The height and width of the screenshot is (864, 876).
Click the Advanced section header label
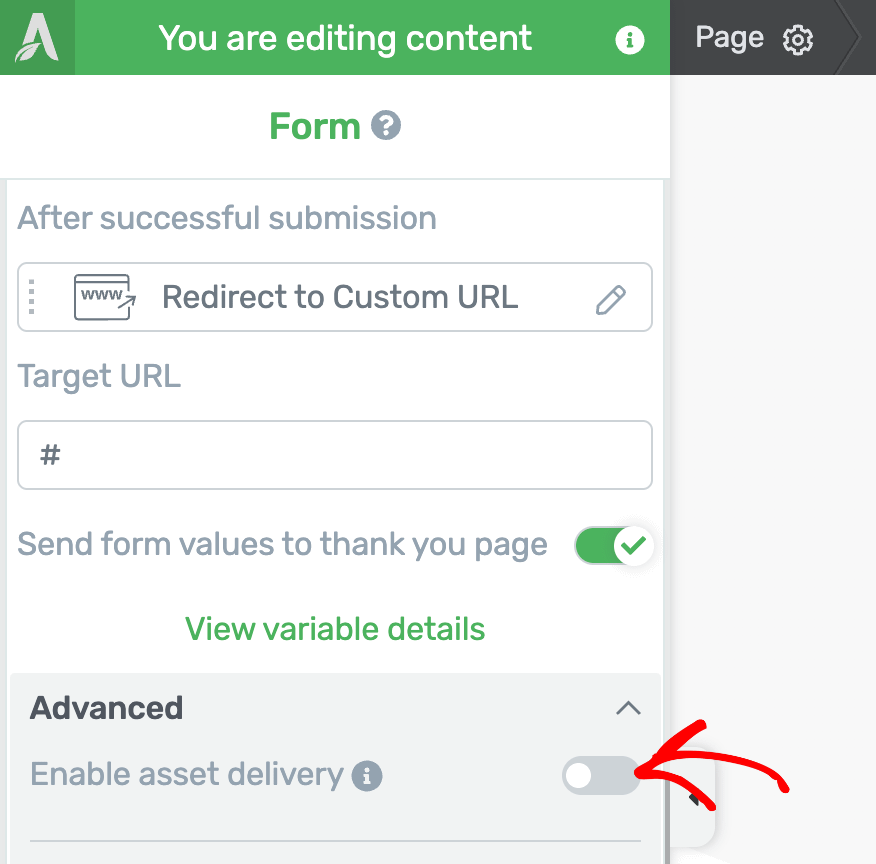pos(107,708)
